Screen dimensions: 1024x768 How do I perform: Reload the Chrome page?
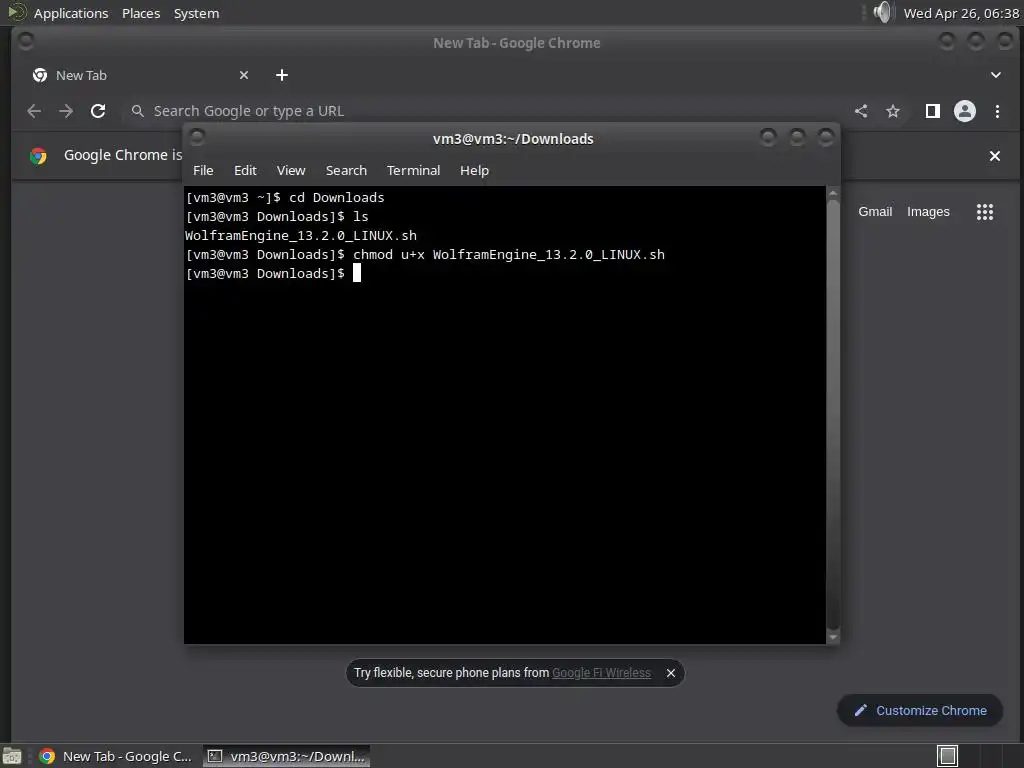(x=98, y=111)
